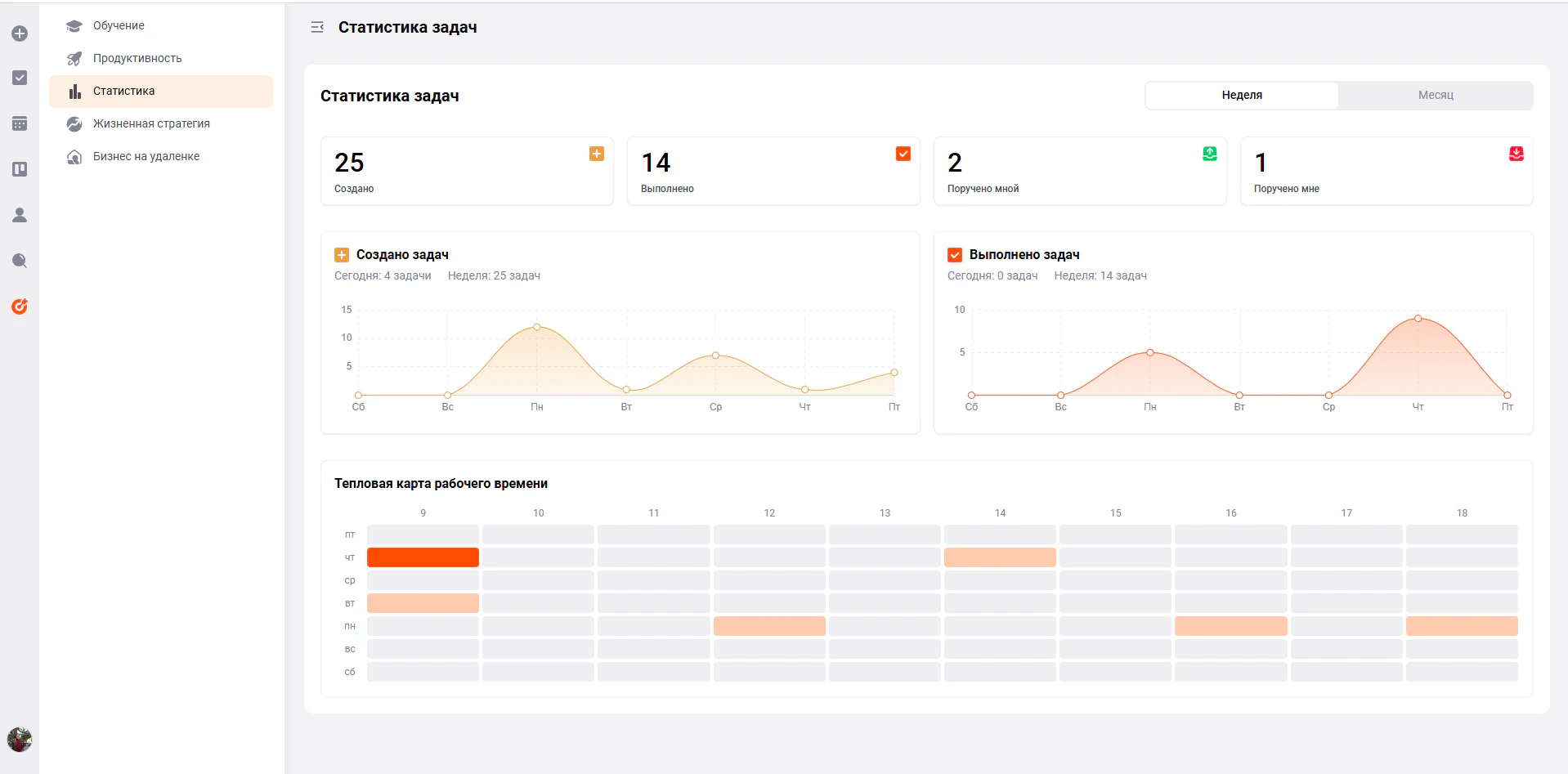This screenshot has width=1568, height=774.
Task: Open the user avatar at bottom left
Action: click(x=20, y=740)
